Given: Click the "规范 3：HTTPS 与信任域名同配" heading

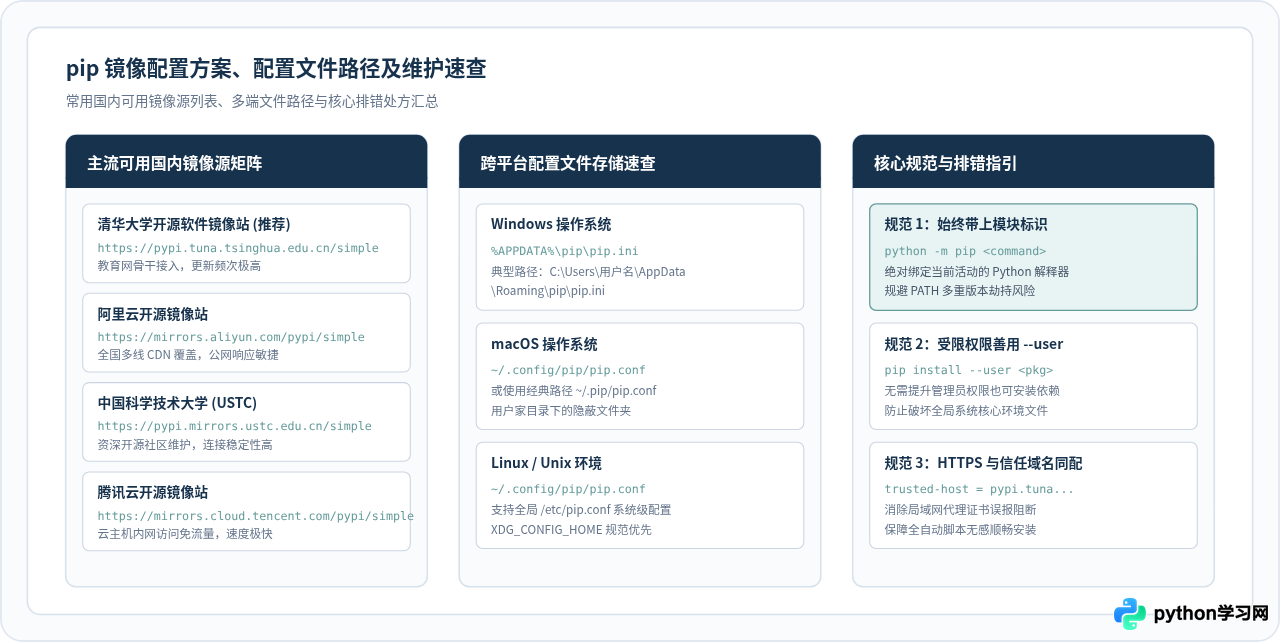Looking at the screenshot, I should pos(984,463).
